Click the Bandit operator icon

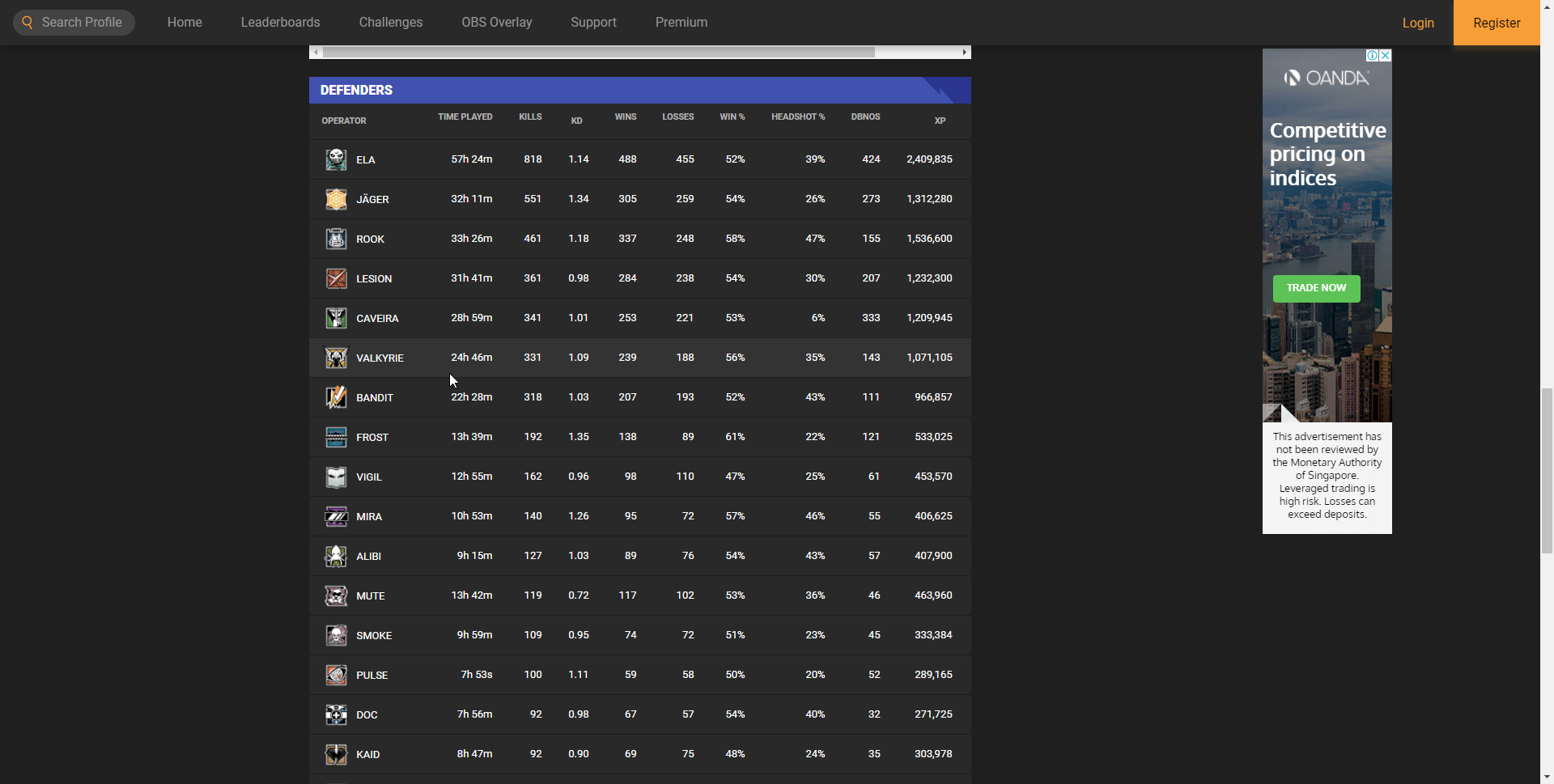(x=336, y=397)
